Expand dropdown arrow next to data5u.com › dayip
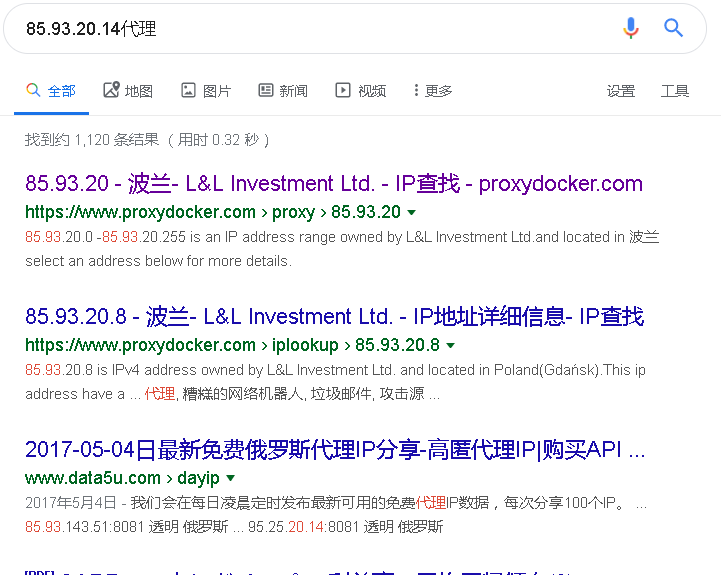 coord(231,478)
